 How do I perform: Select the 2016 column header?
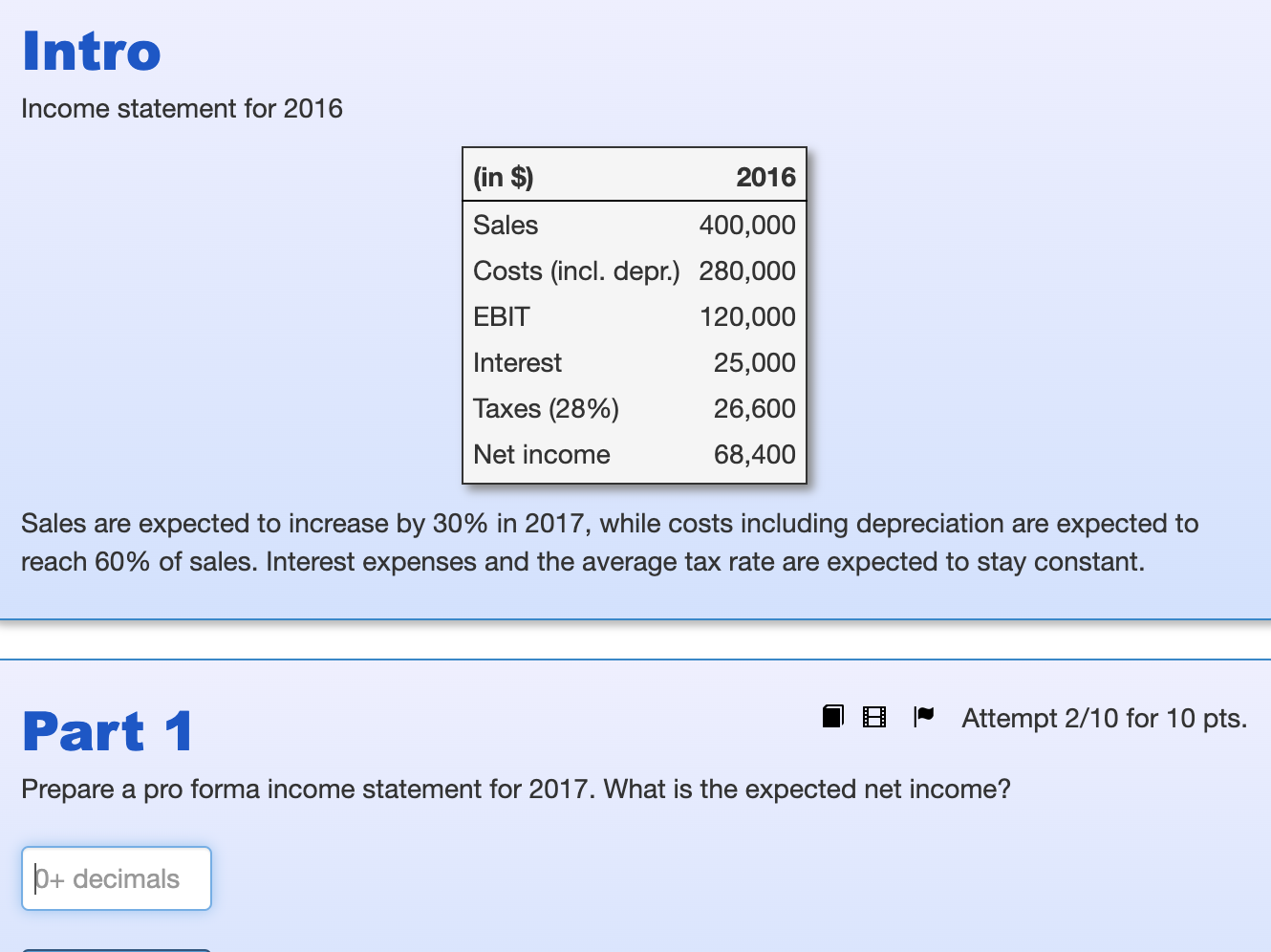[x=766, y=177]
